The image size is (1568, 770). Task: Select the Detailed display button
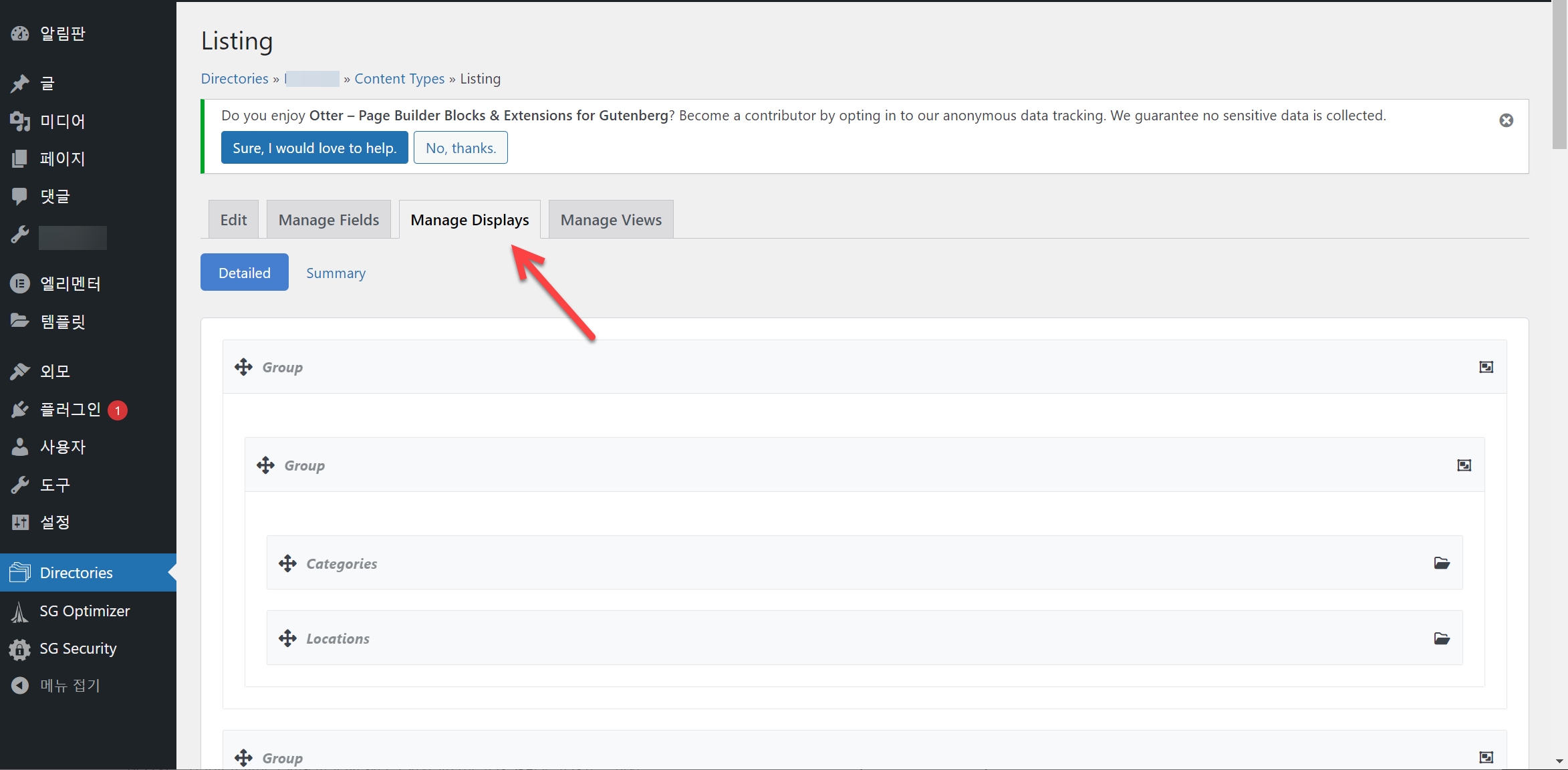244,273
